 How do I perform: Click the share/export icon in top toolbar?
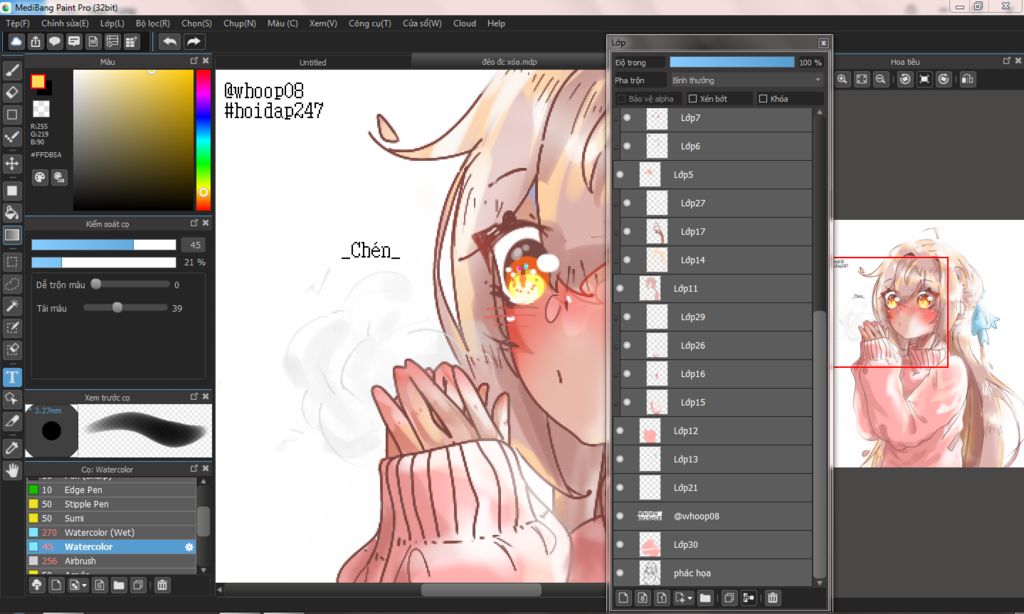[x=35, y=42]
